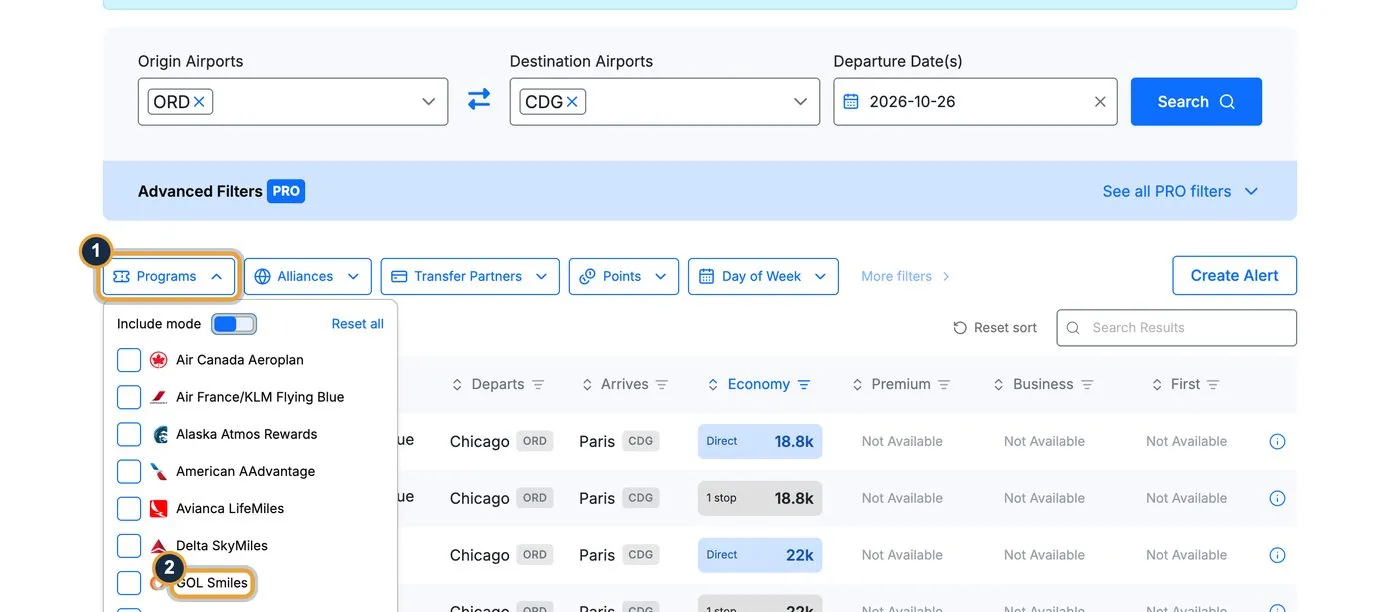Viewport: 1400px width, 612px height.
Task: Select Direct 22k economy fare
Action: click(x=760, y=555)
